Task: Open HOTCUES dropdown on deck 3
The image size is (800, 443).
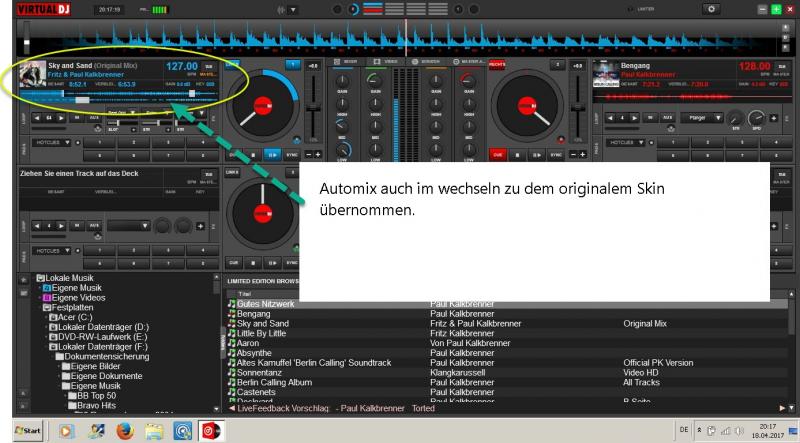Action: pyautogui.click(x=53, y=251)
